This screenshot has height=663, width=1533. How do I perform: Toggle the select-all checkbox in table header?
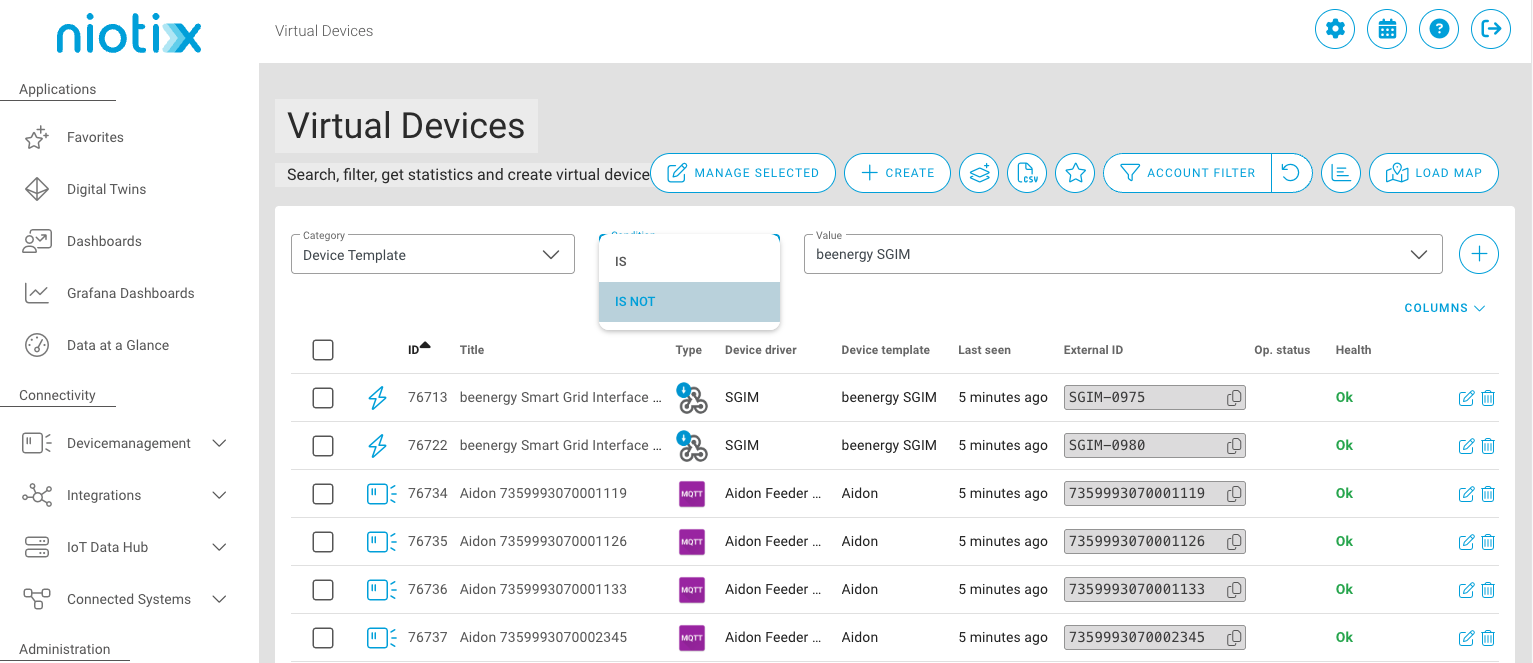(x=322, y=350)
